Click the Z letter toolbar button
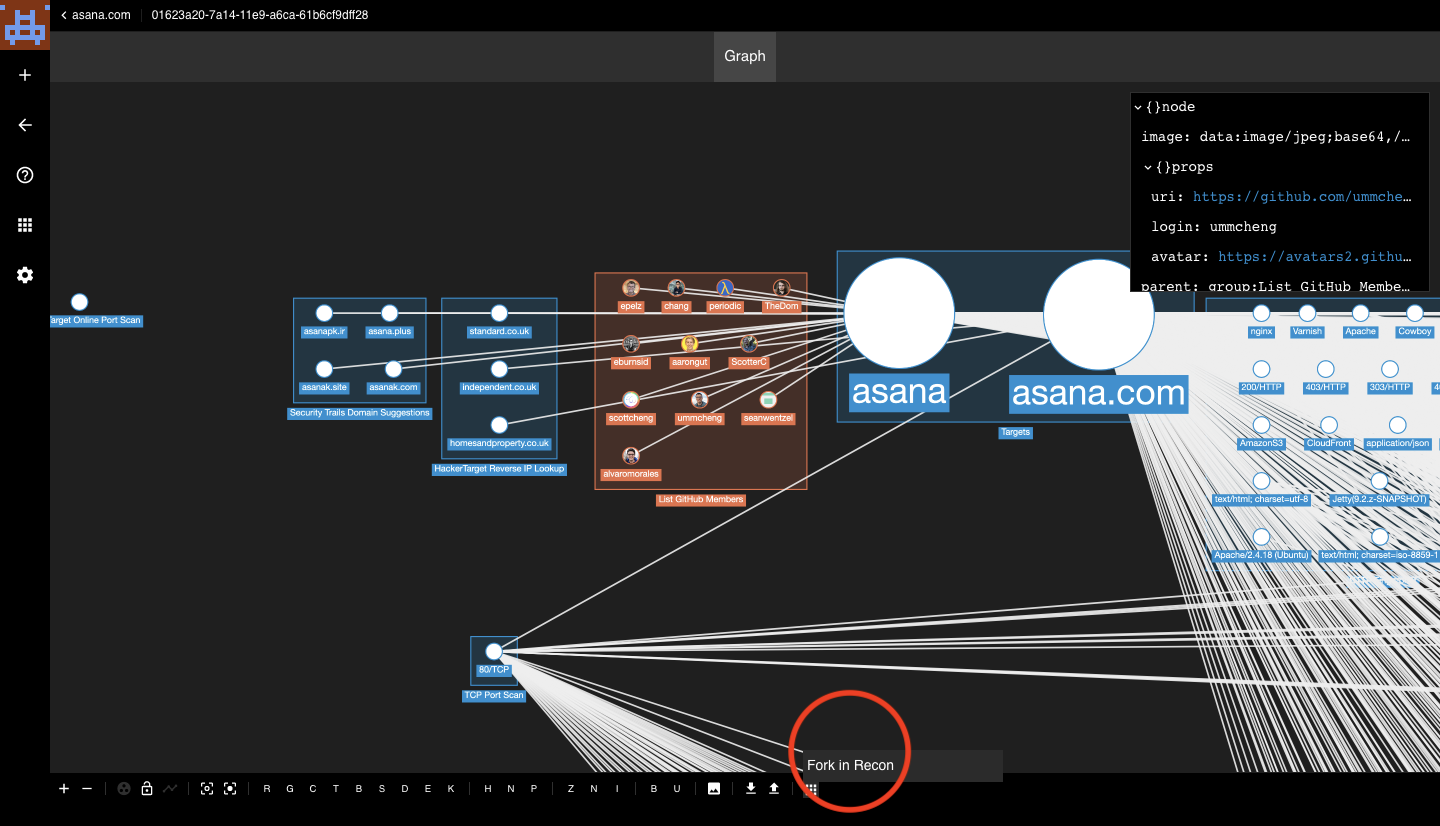This screenshot has height=826, width=1440. point(571,789)
